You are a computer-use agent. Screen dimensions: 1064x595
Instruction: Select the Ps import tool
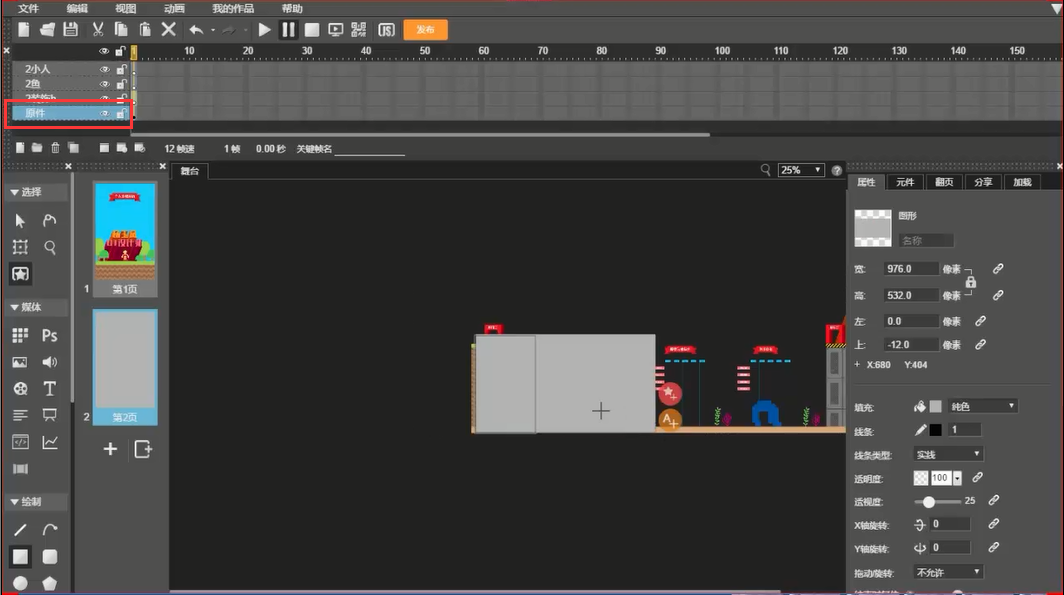coord(50,335)
